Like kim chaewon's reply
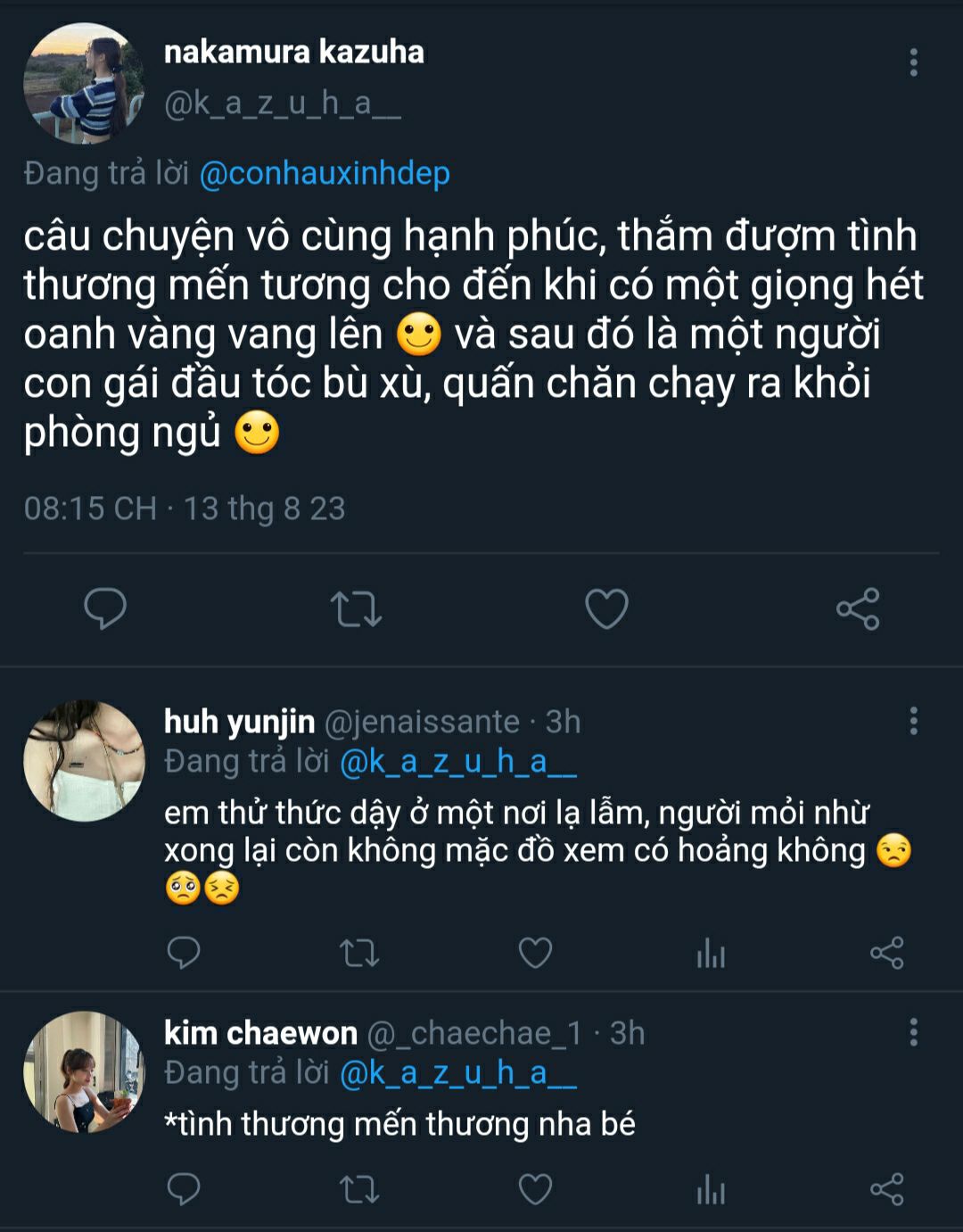963x1232 pixels. coord(535,1189)
